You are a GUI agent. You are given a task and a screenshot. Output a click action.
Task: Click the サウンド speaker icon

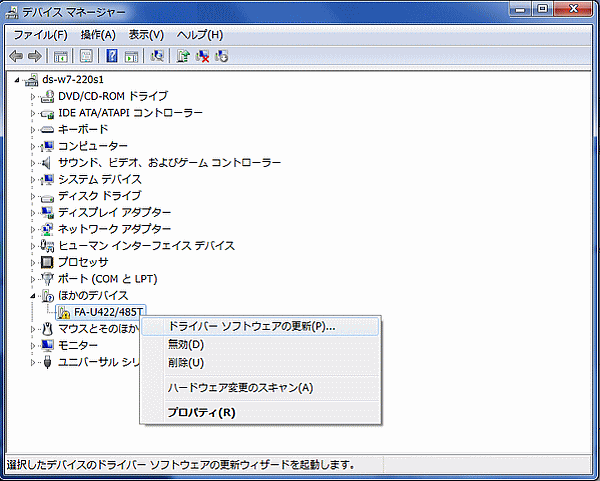click(47, 163)
